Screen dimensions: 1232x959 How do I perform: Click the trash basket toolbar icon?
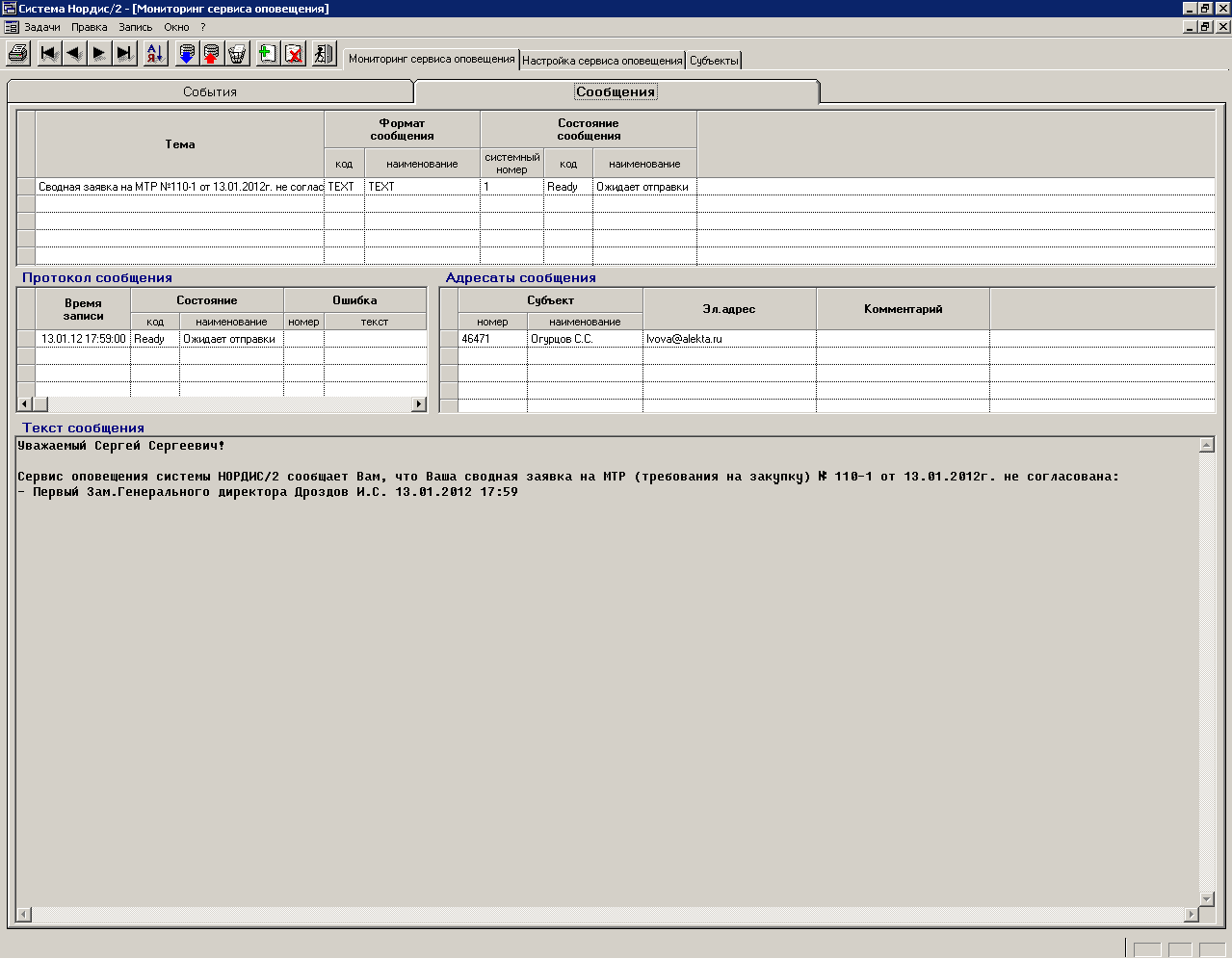click(237, 54)
